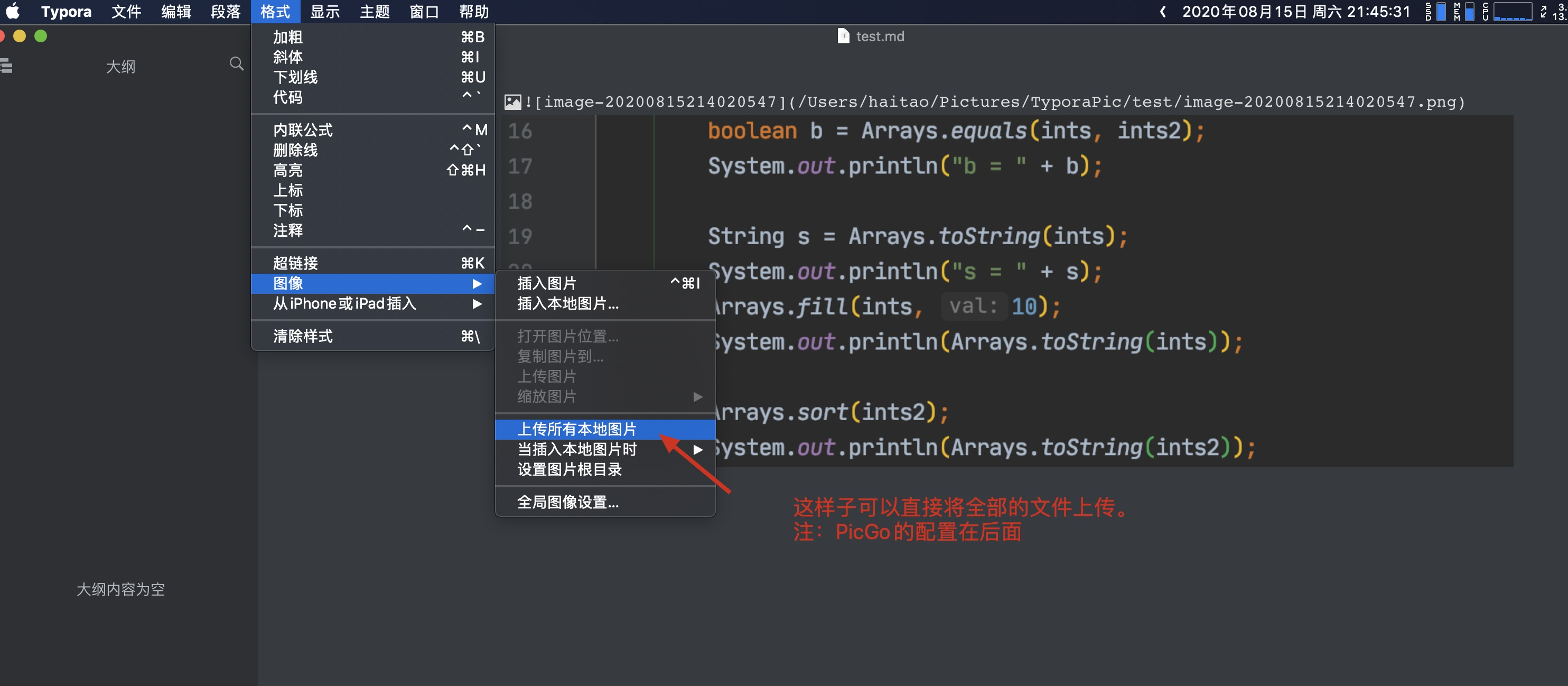Open 全局图像设置... preferences
This screenshot has width=1568, height=686.
567,502
